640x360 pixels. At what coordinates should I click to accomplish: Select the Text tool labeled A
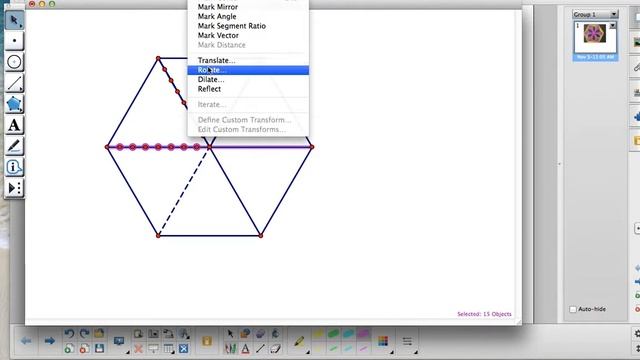pos(14,125)
